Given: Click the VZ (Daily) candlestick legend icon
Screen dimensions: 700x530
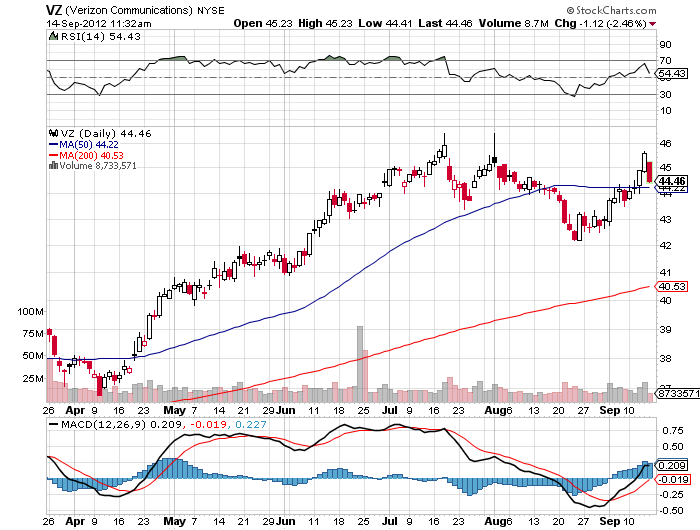Looking at the screenshot, I should coord(54,133).
